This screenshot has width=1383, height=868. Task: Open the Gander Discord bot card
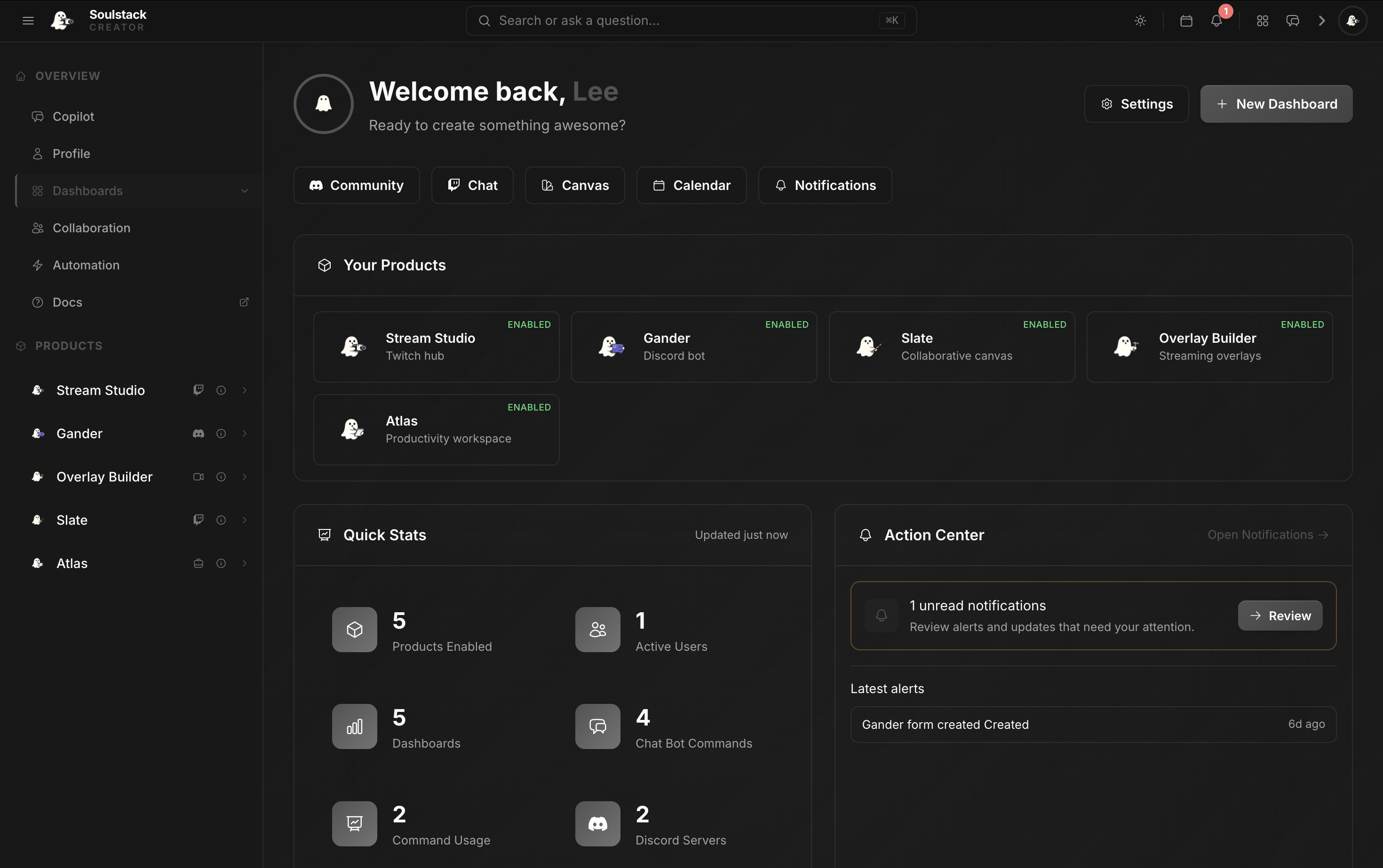694,347
